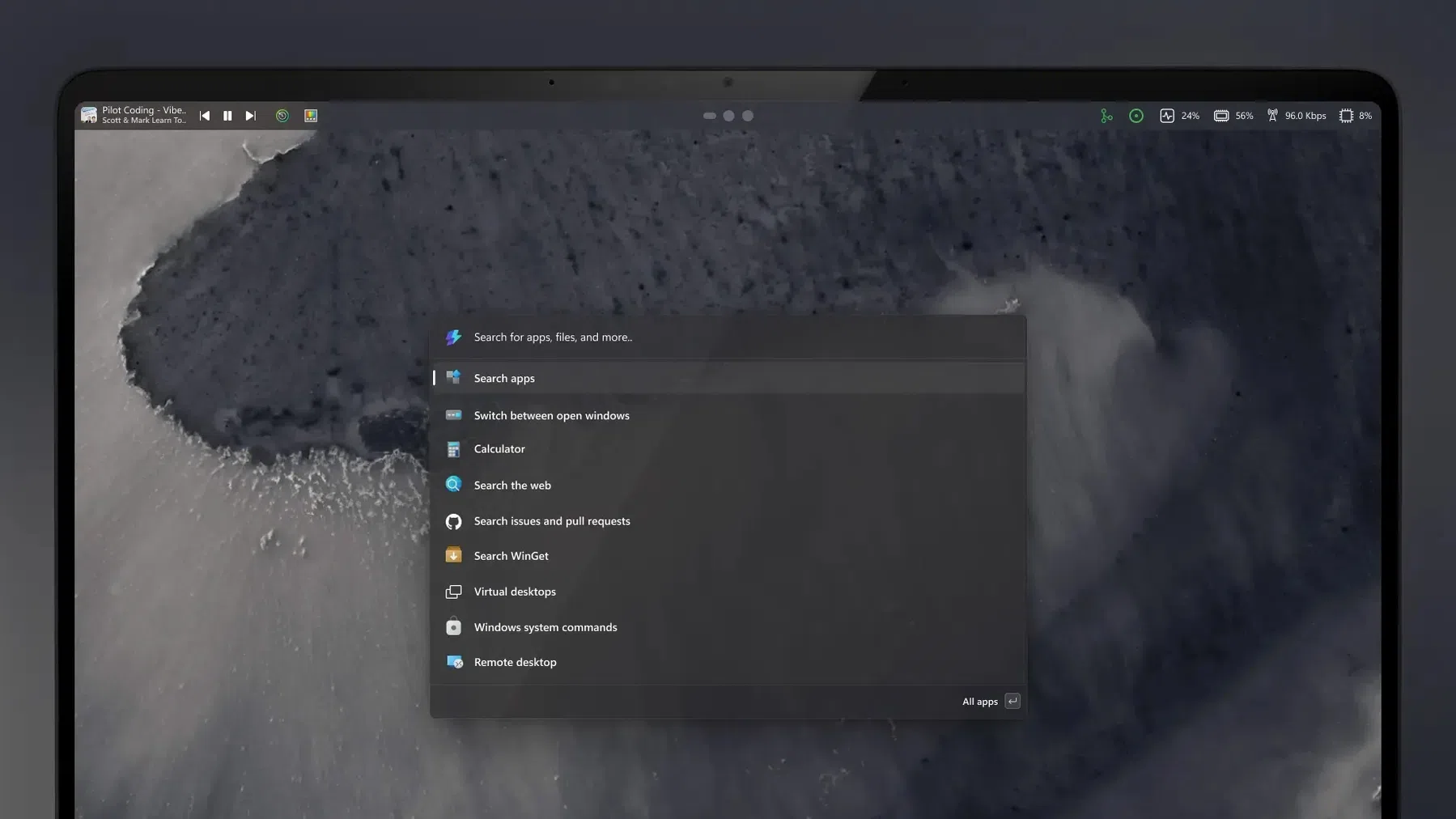The width and height of the screenshot is (1456, 819).
Task: Click the Virtual desktops icon
Action: click(454, 592)
